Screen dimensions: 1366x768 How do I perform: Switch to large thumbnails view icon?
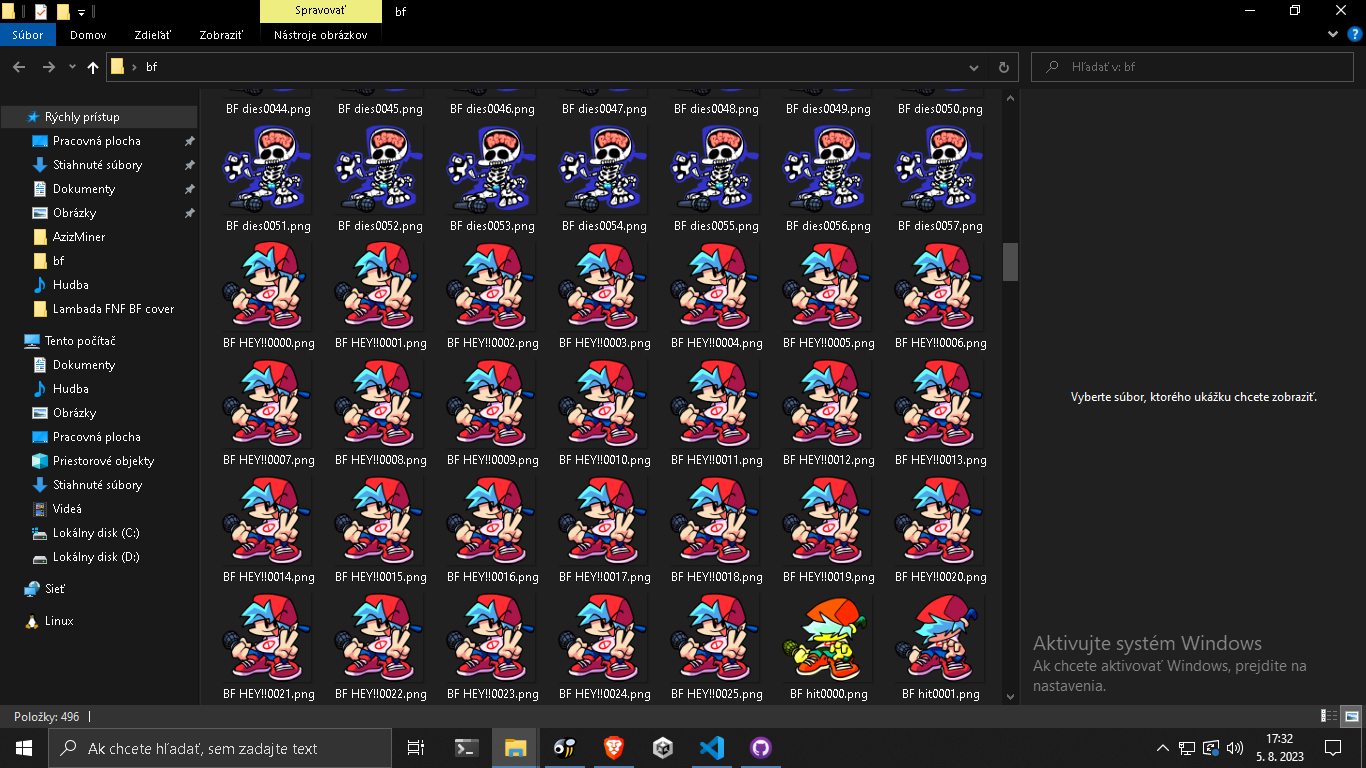[x=1350, y=716]
